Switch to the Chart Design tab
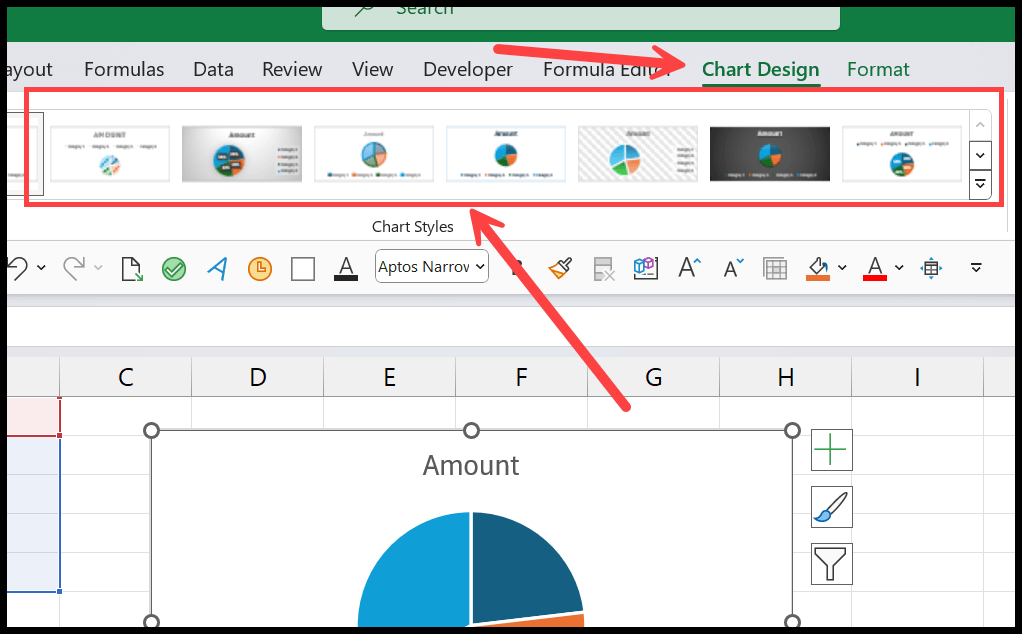Viewport: 1022px width, 634px height. pyautogui.click(x=761, y=69)
